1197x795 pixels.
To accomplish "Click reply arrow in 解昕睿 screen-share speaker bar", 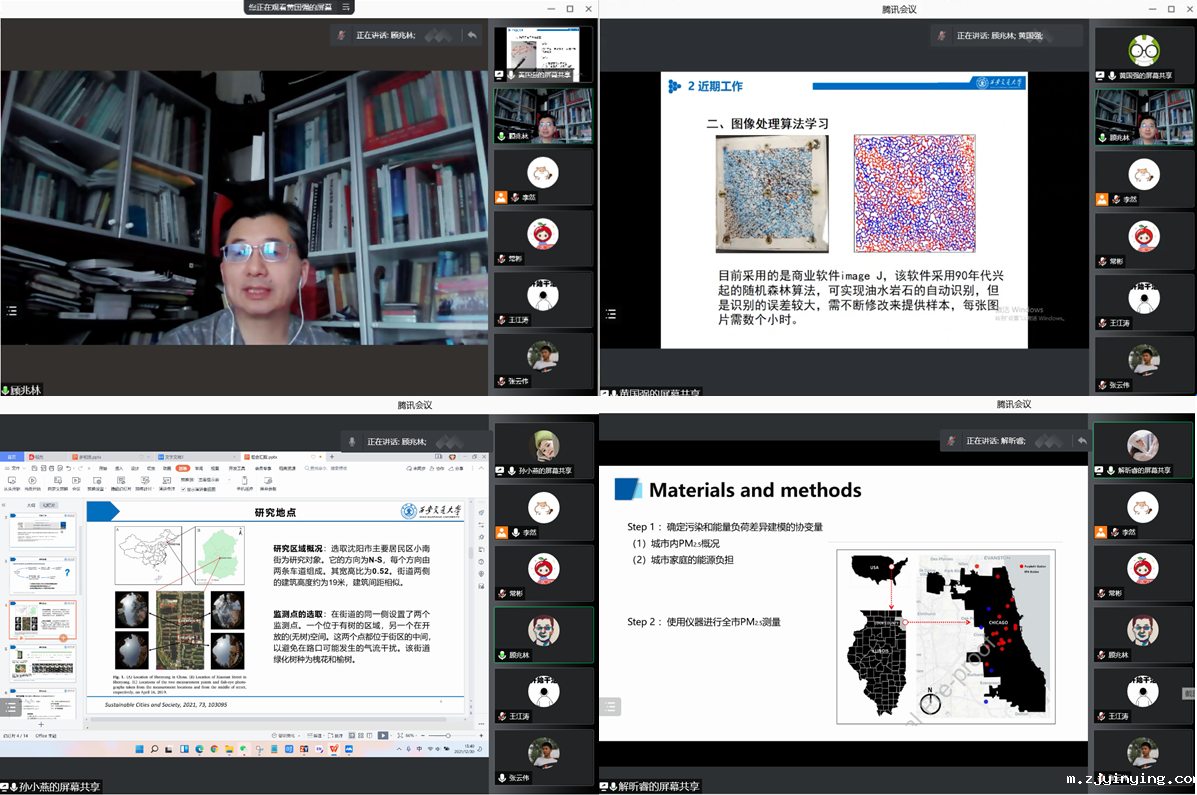I will tap(1080, 441).
